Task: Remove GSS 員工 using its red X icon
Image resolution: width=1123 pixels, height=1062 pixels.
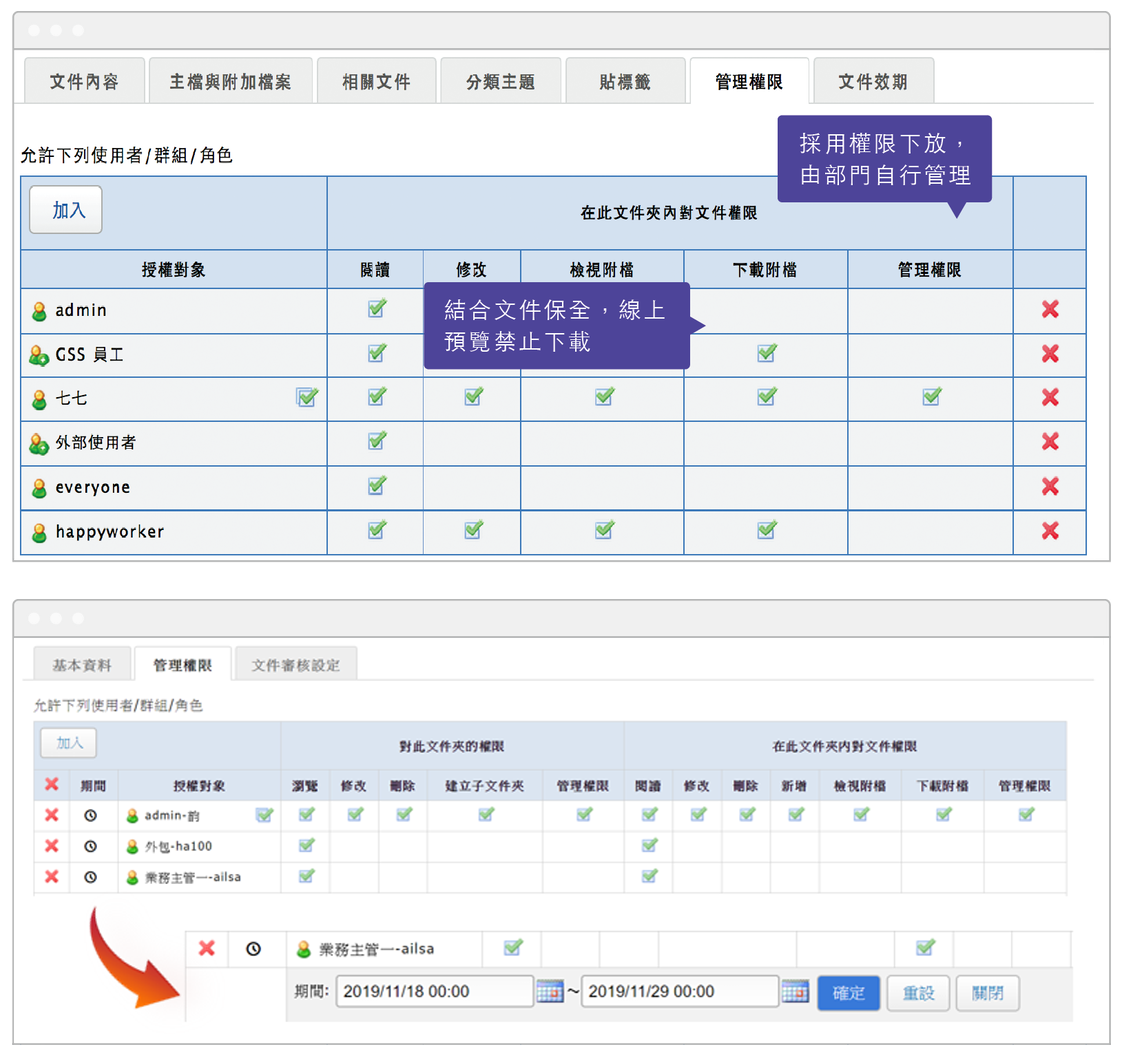Action: 1050,354
